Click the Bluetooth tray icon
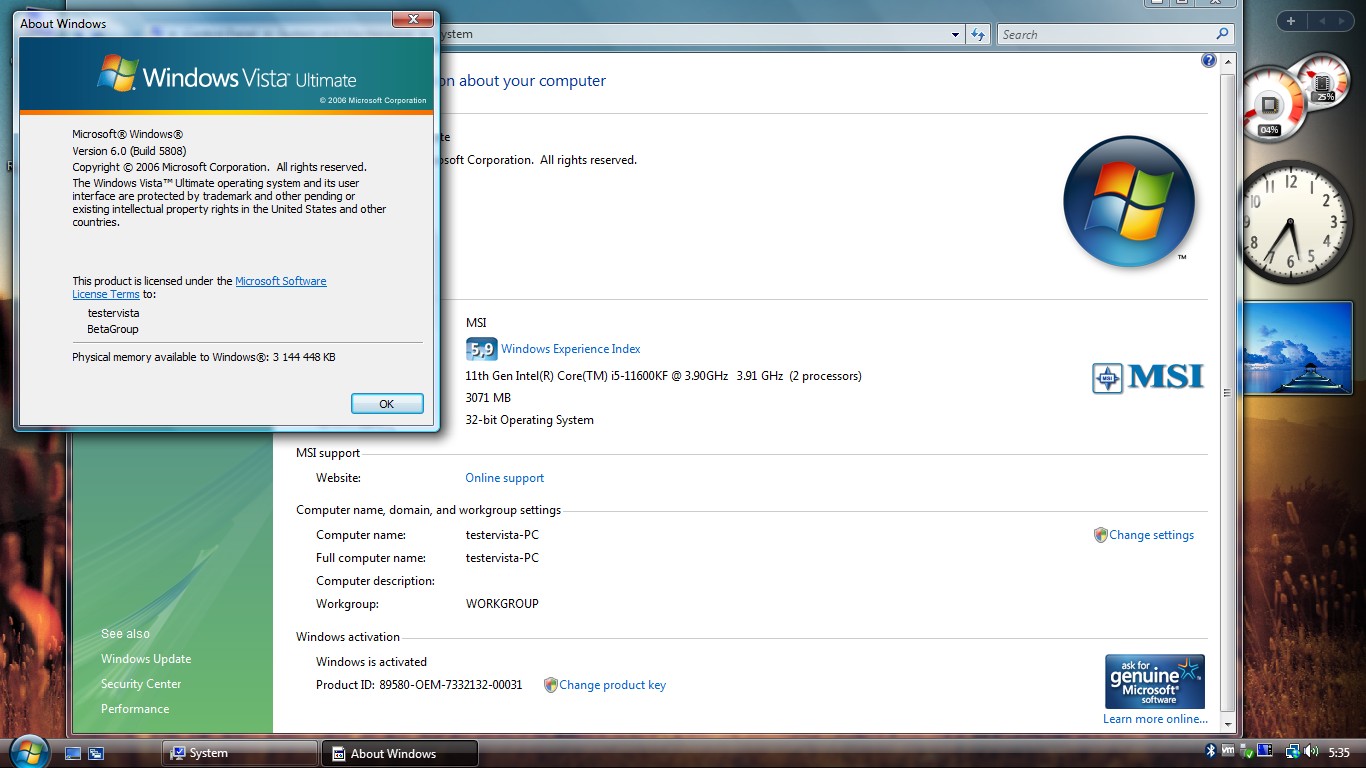This screenshot has height=768, width=1366. pyautogui.click(x=1210, y=751)
